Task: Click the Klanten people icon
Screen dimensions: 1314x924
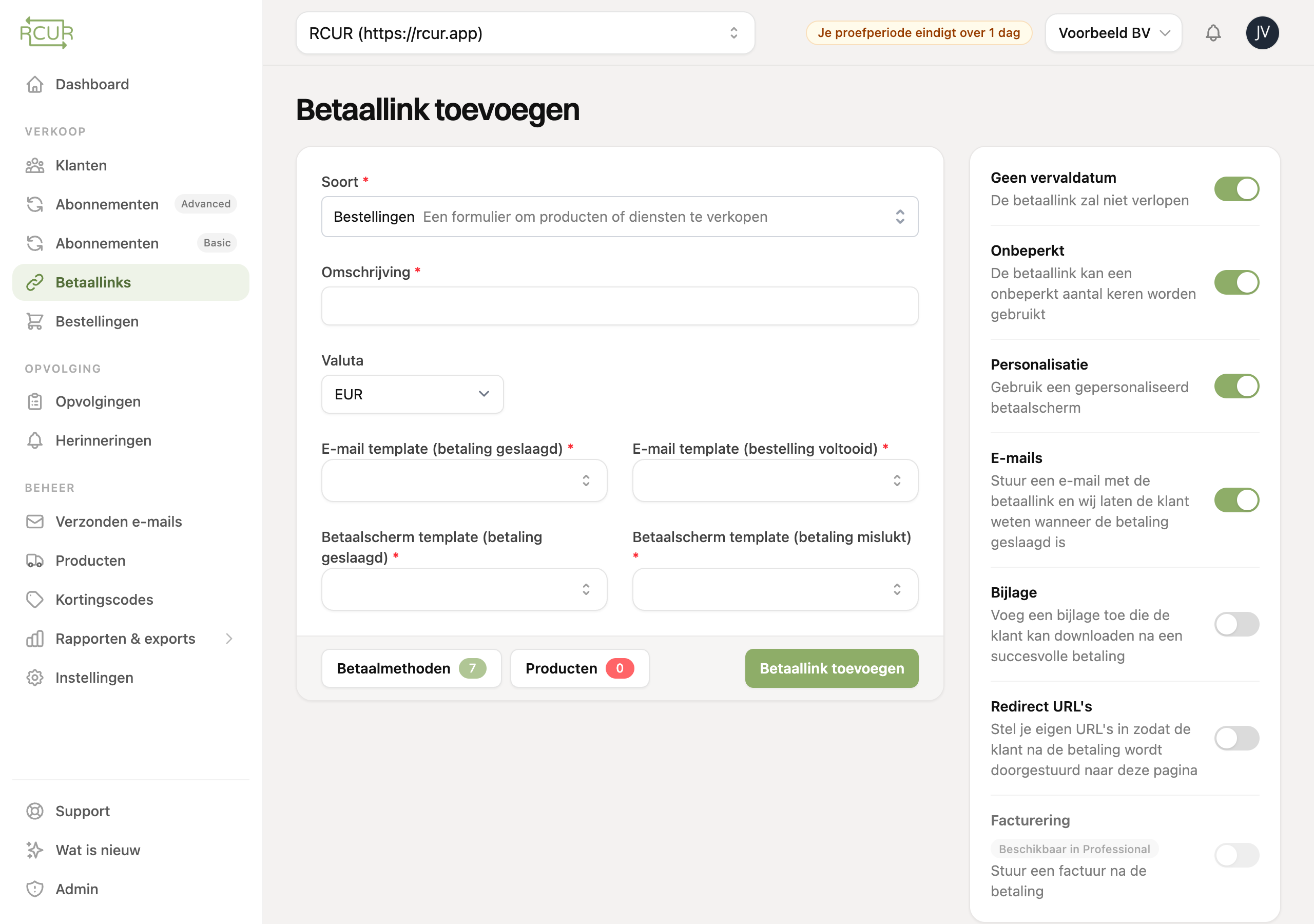Action: pos(35,165)
